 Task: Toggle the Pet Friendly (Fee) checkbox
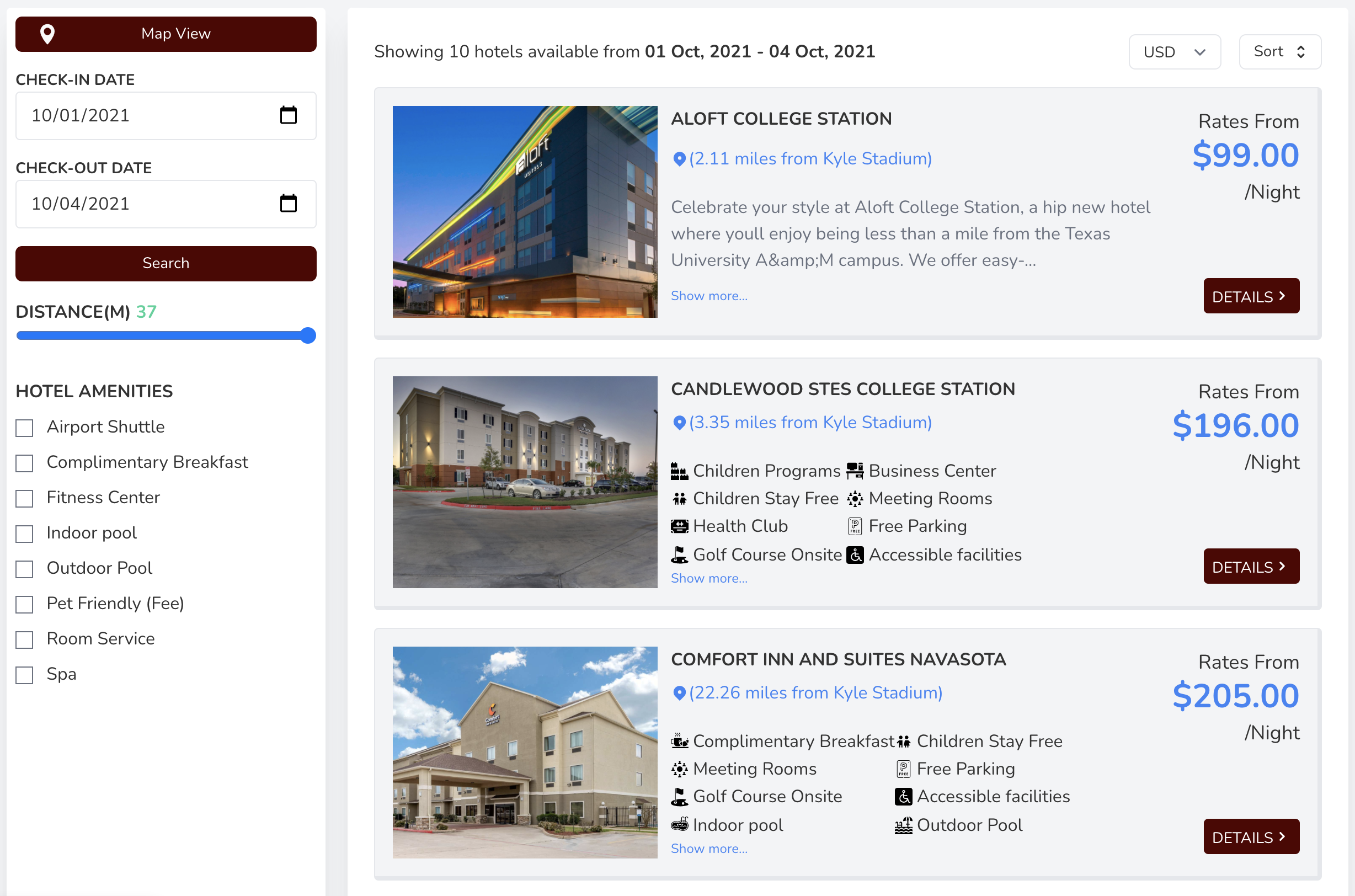(x=24, y=605)
